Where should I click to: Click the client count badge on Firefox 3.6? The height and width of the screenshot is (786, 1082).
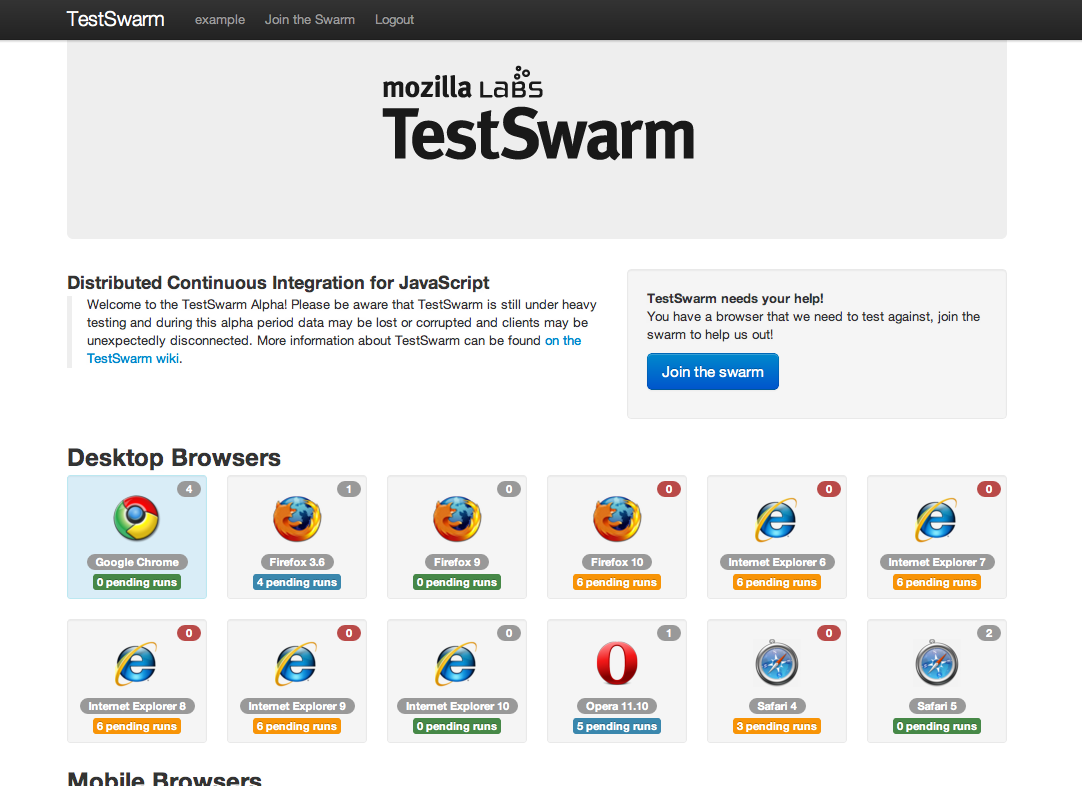point(349,489)
